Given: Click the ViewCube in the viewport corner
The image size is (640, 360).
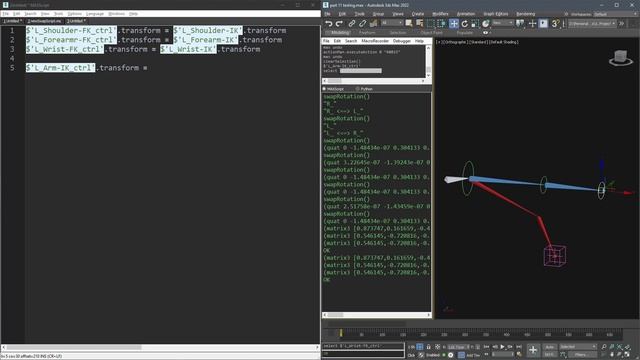Looking at the screenshot, I should 620,58.
